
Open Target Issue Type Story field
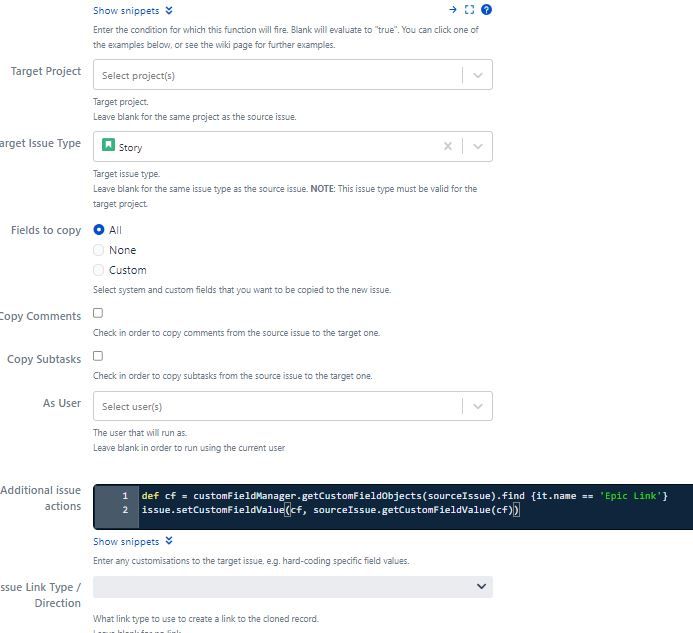tap(293, 146)
